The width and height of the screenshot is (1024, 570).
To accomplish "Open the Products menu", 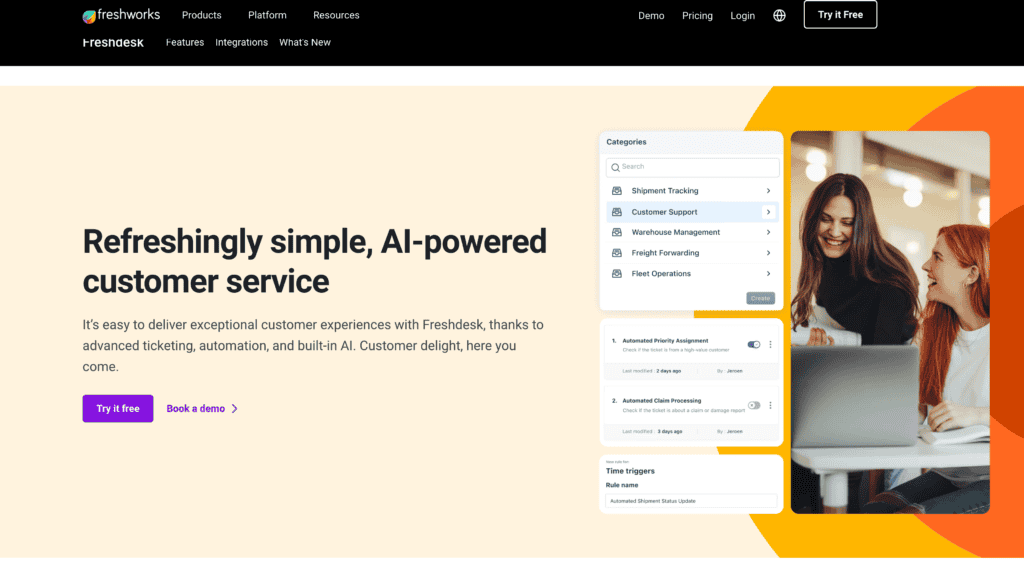I will 201,15.
